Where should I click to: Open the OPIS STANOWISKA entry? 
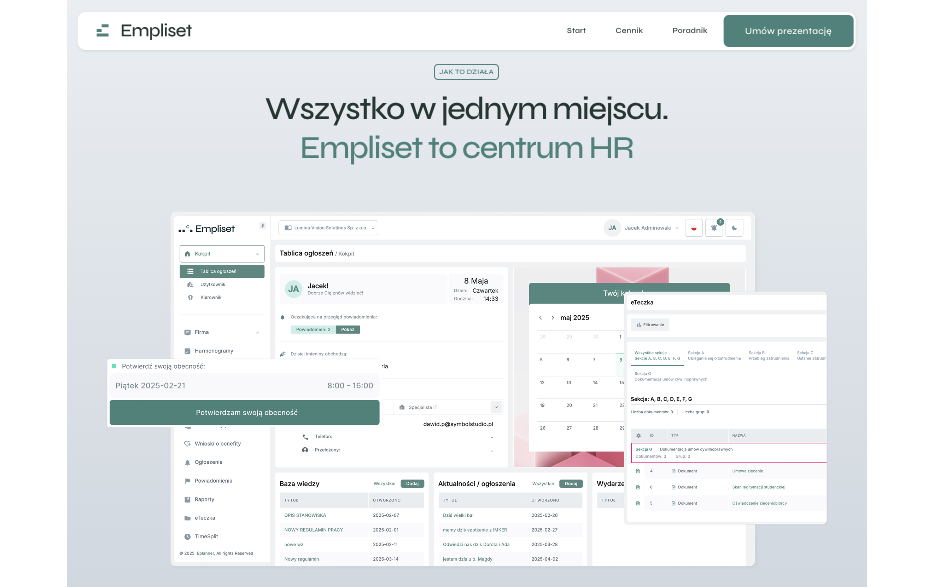(305, 515)
